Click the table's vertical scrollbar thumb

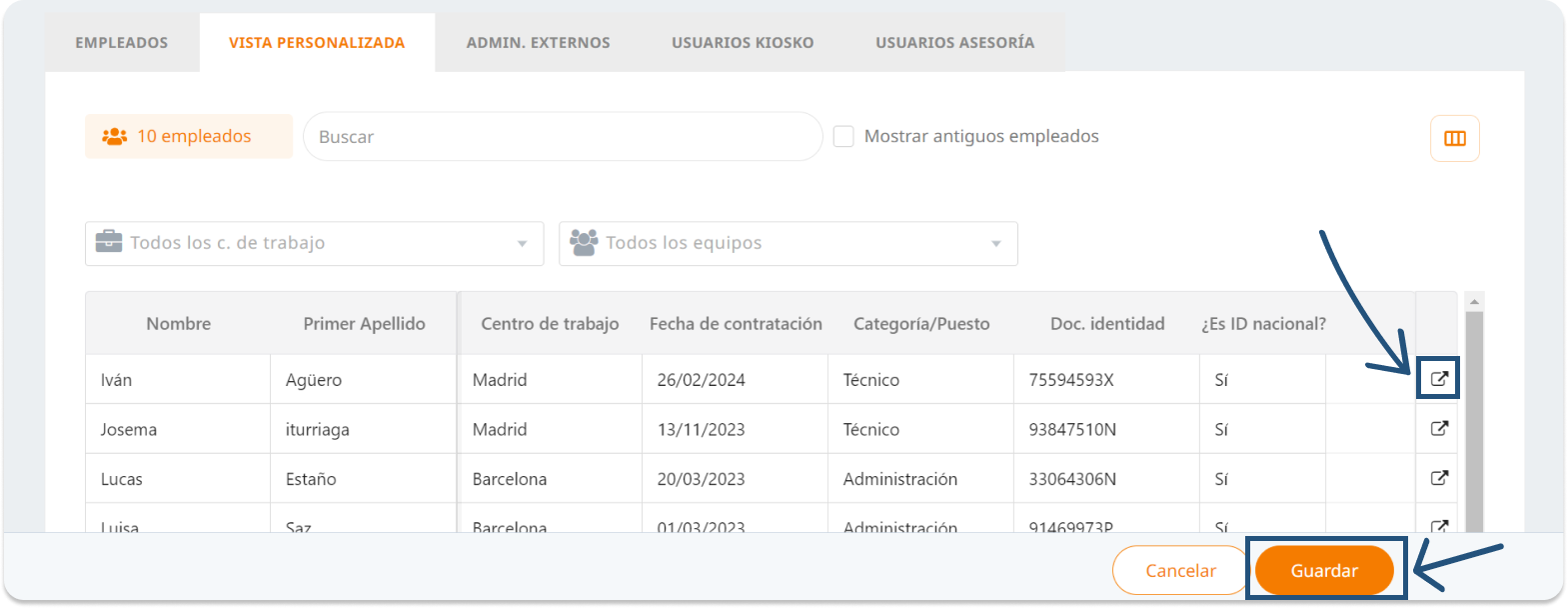click(1474, 420)
